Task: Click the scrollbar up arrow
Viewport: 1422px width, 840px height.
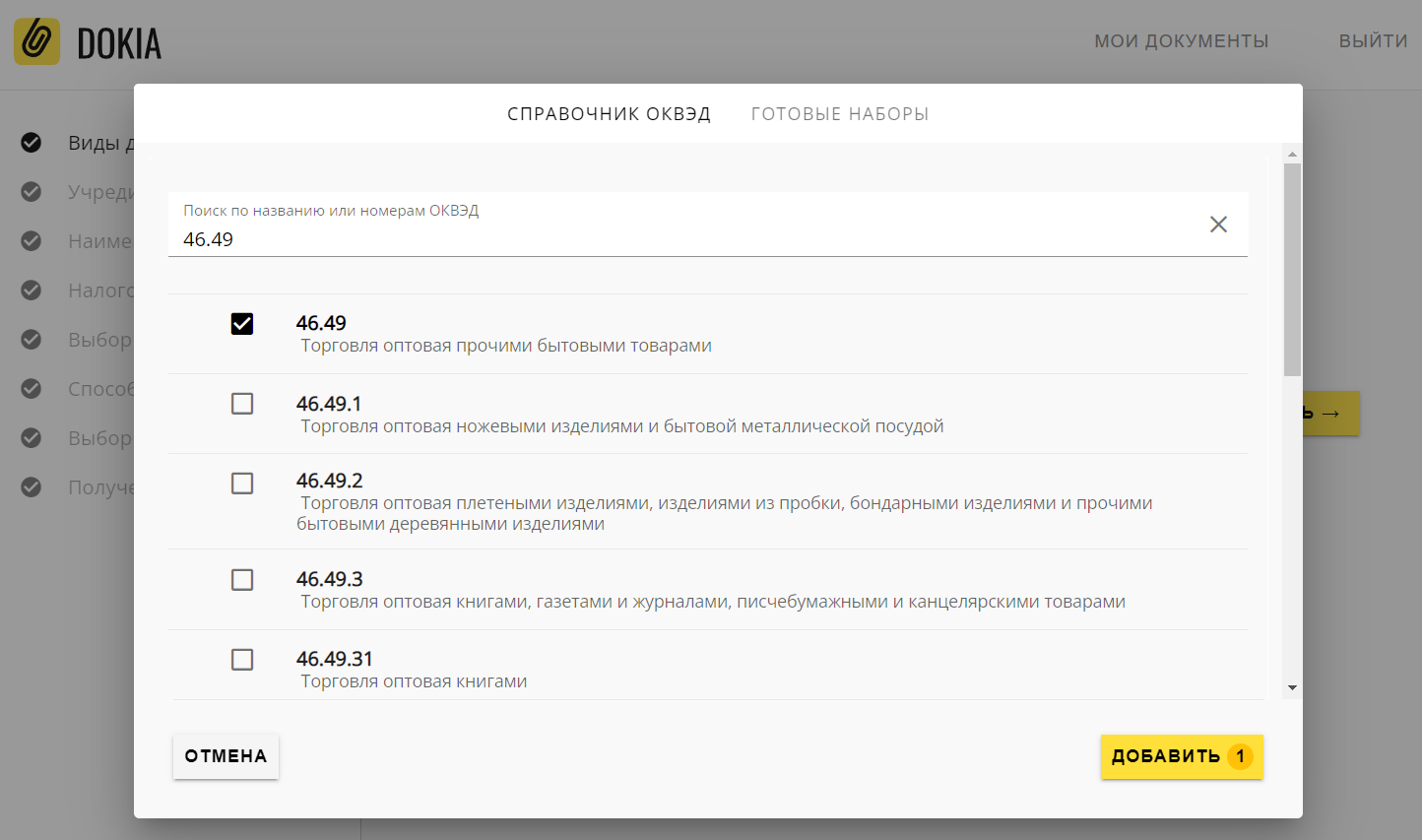Action: pyautogui.click(x=1292, y=155)
